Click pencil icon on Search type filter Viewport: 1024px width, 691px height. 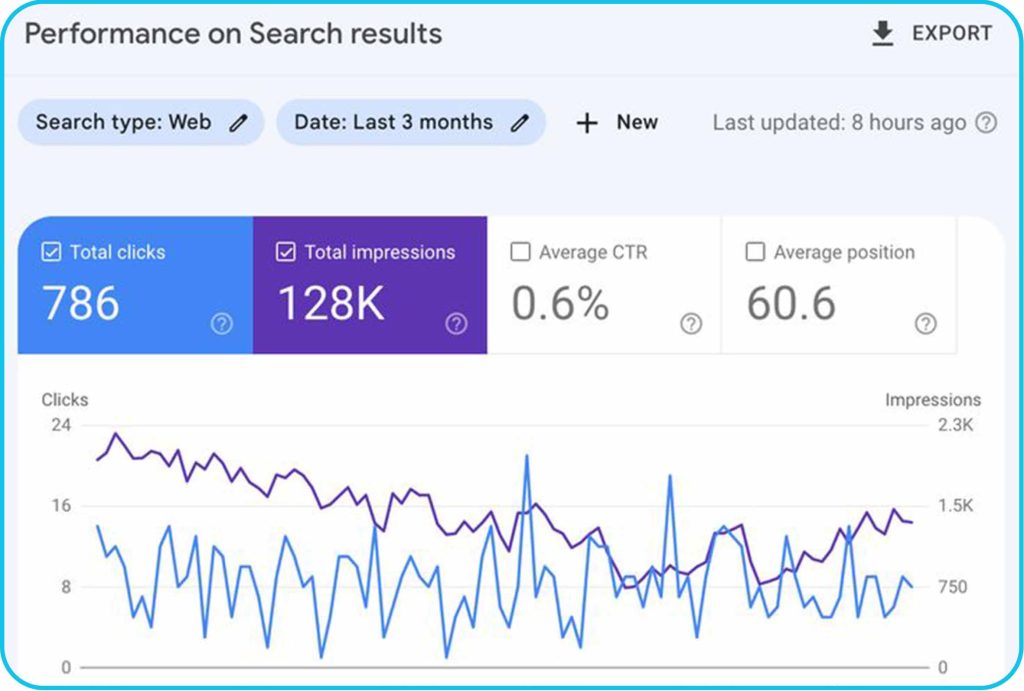[x=238, y=123]
